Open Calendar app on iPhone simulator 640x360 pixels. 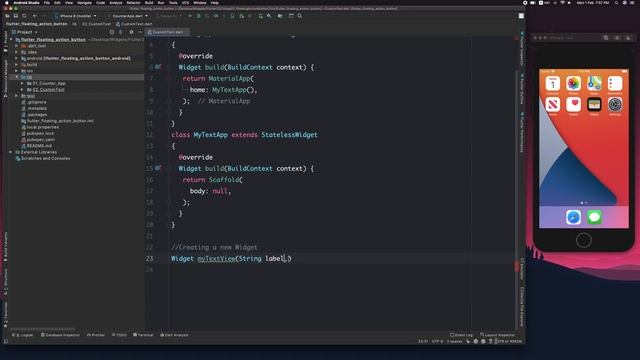(553, 84)
